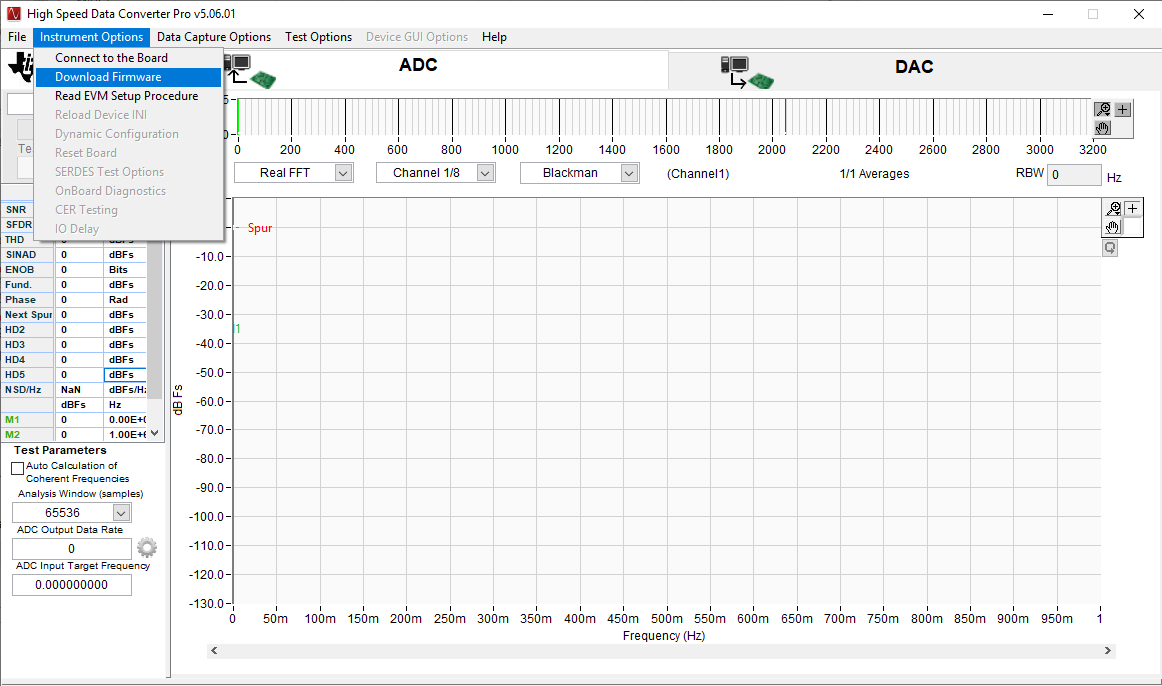Click the Next Spur row label
This screenshot has height=686, width=1162.
click(28, 315)
